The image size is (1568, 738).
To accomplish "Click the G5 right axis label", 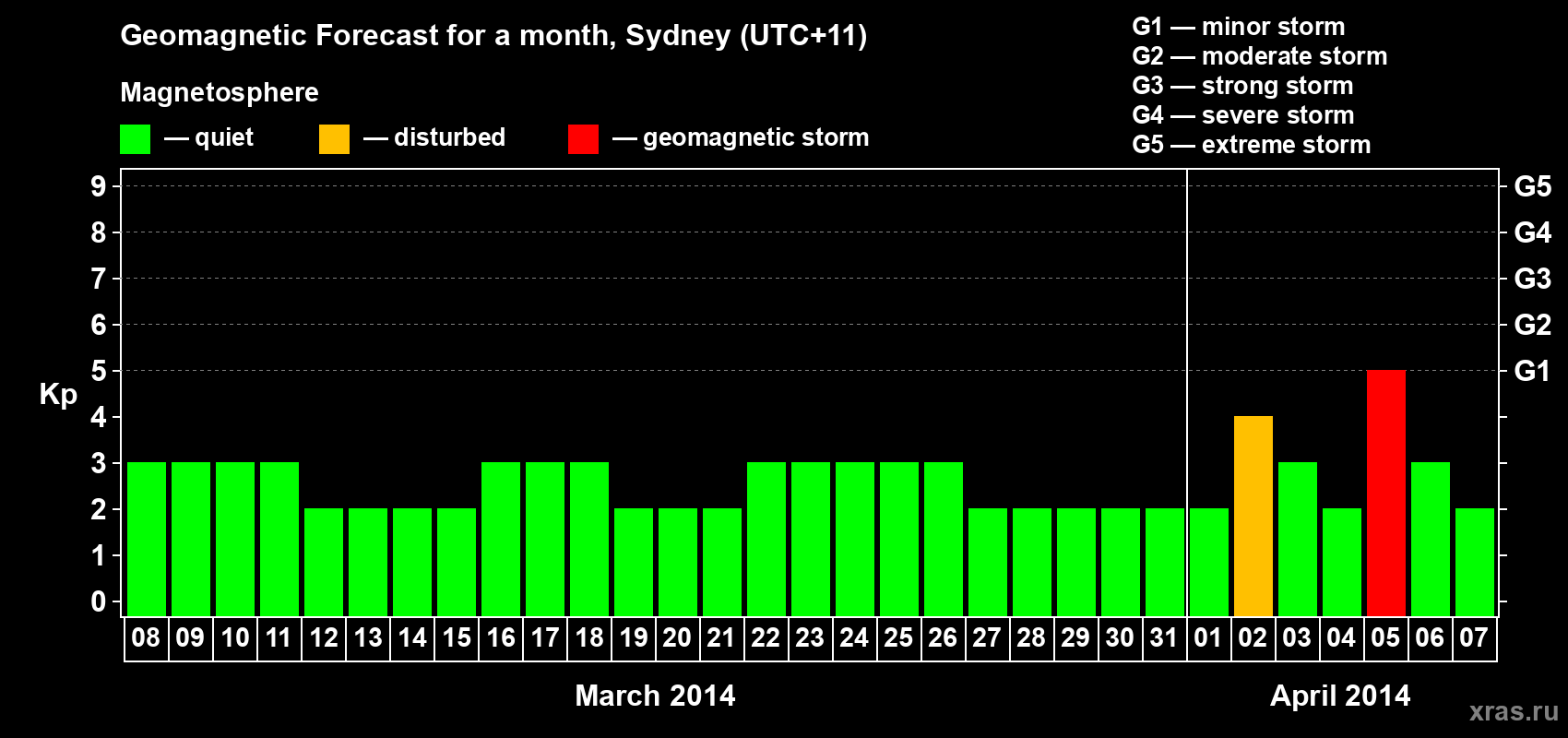I will point(1532,186).
